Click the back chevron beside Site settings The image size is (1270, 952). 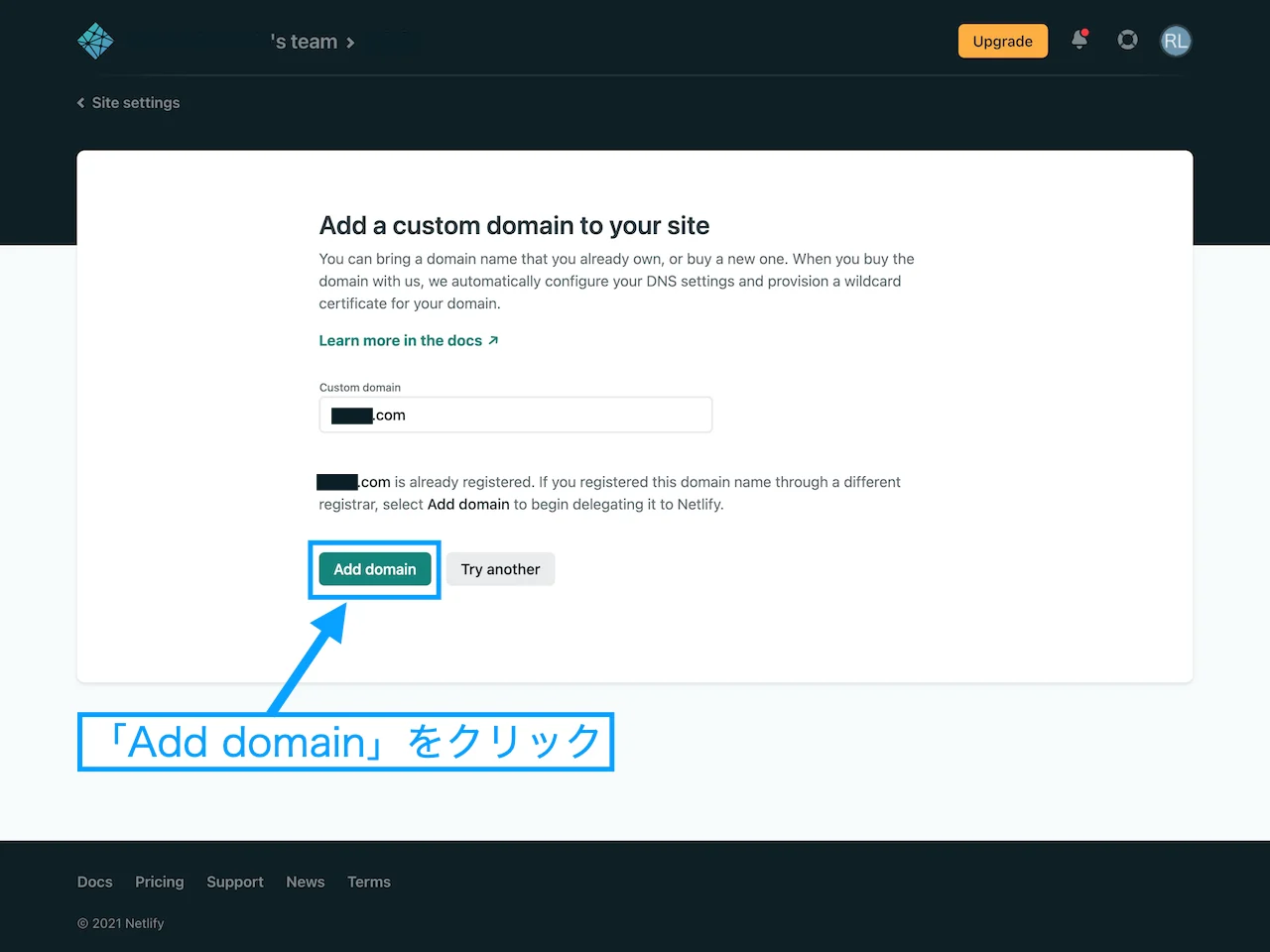[80, 102]
